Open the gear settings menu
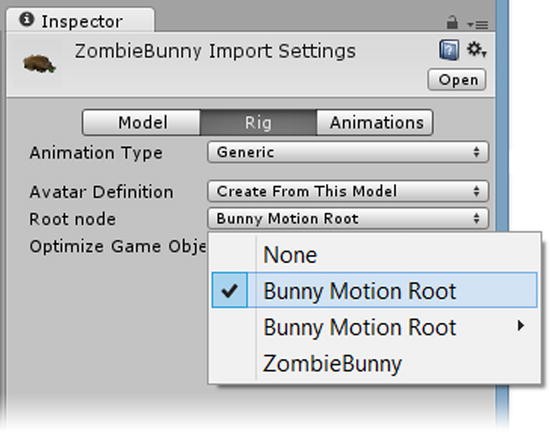This screenshot has height=432, width=550. (x=476, y=49)
